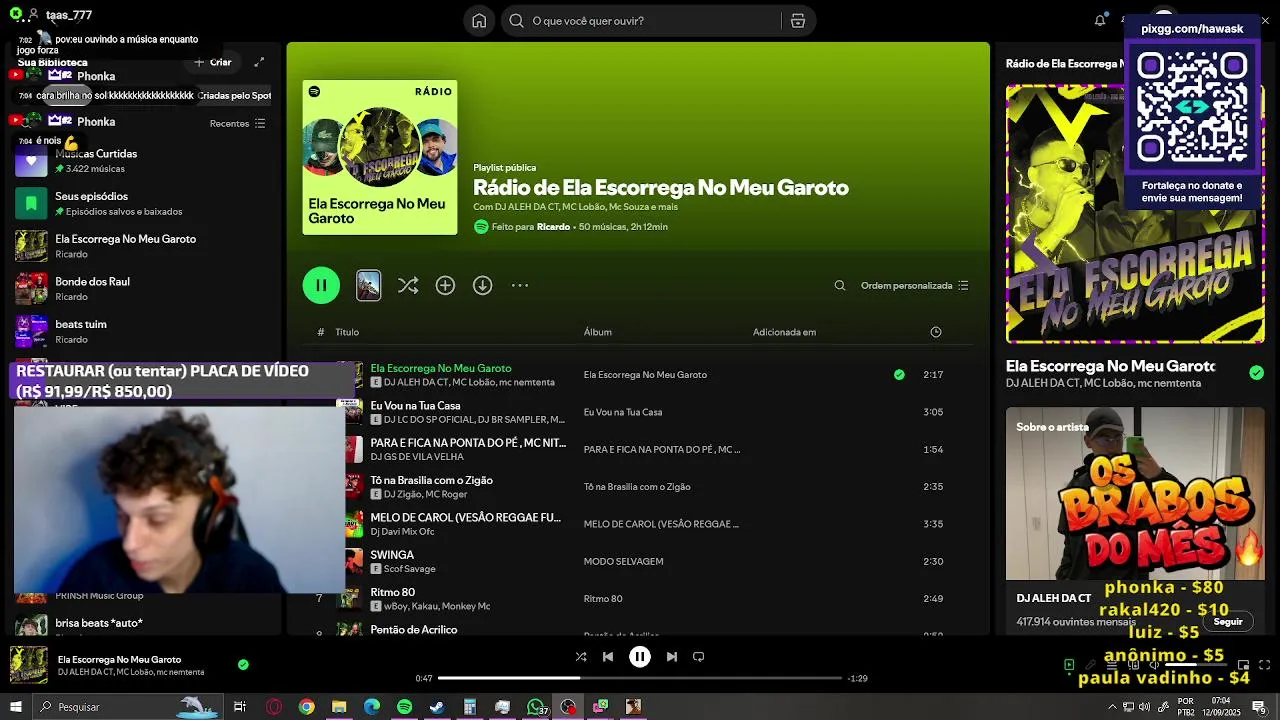
Task: Toggle saved checkmark in the right Now Playing panel
Action: pyautogui.click(x=1256, y=373)
